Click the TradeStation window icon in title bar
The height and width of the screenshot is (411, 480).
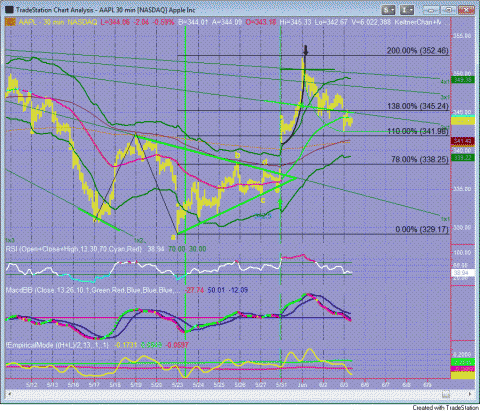(x=9, y=10)
